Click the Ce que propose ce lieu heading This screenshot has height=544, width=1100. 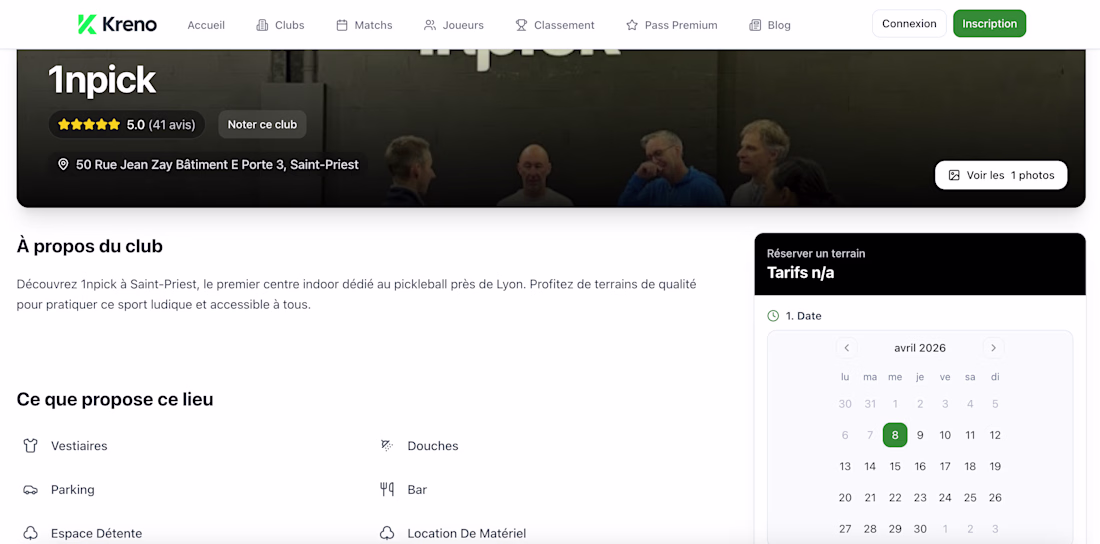tap(115, 399)
